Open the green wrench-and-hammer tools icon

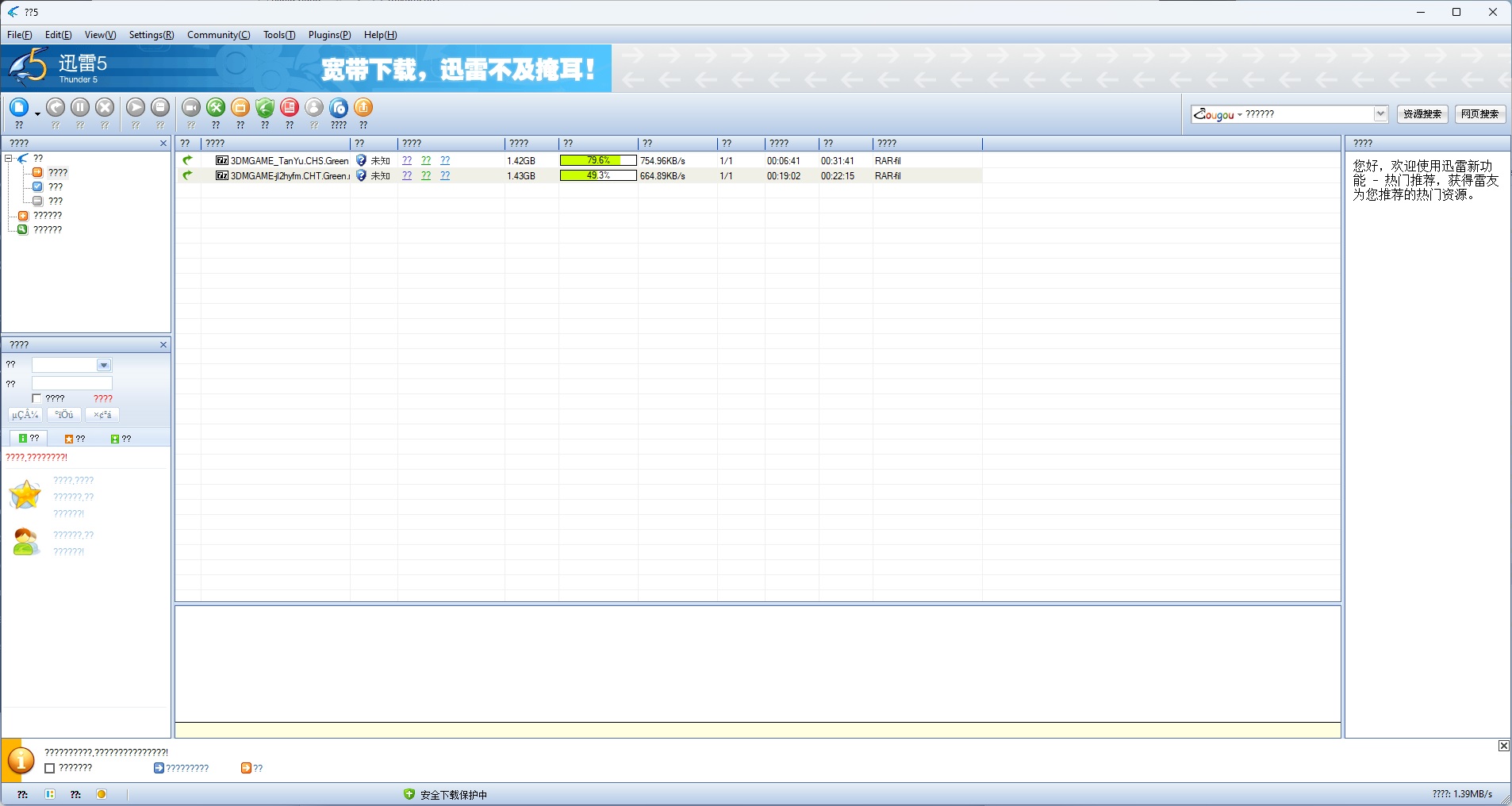216,107
